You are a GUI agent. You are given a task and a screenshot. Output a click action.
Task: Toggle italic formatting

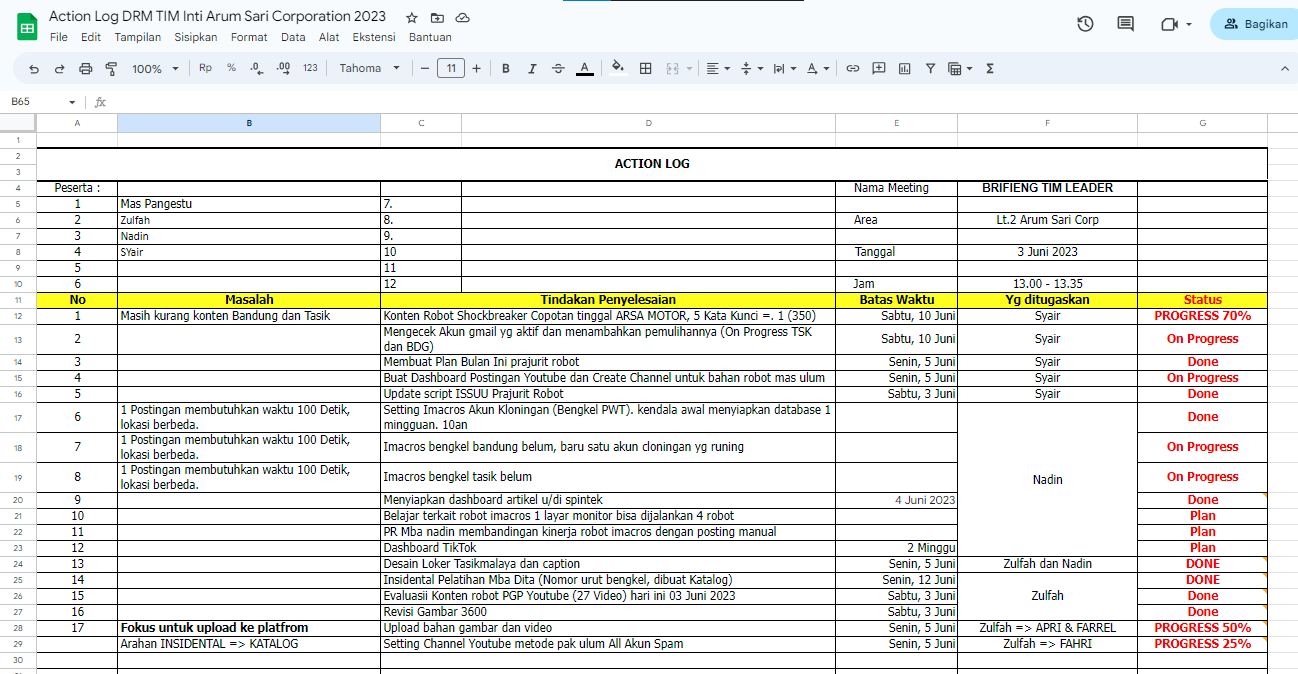532,68
